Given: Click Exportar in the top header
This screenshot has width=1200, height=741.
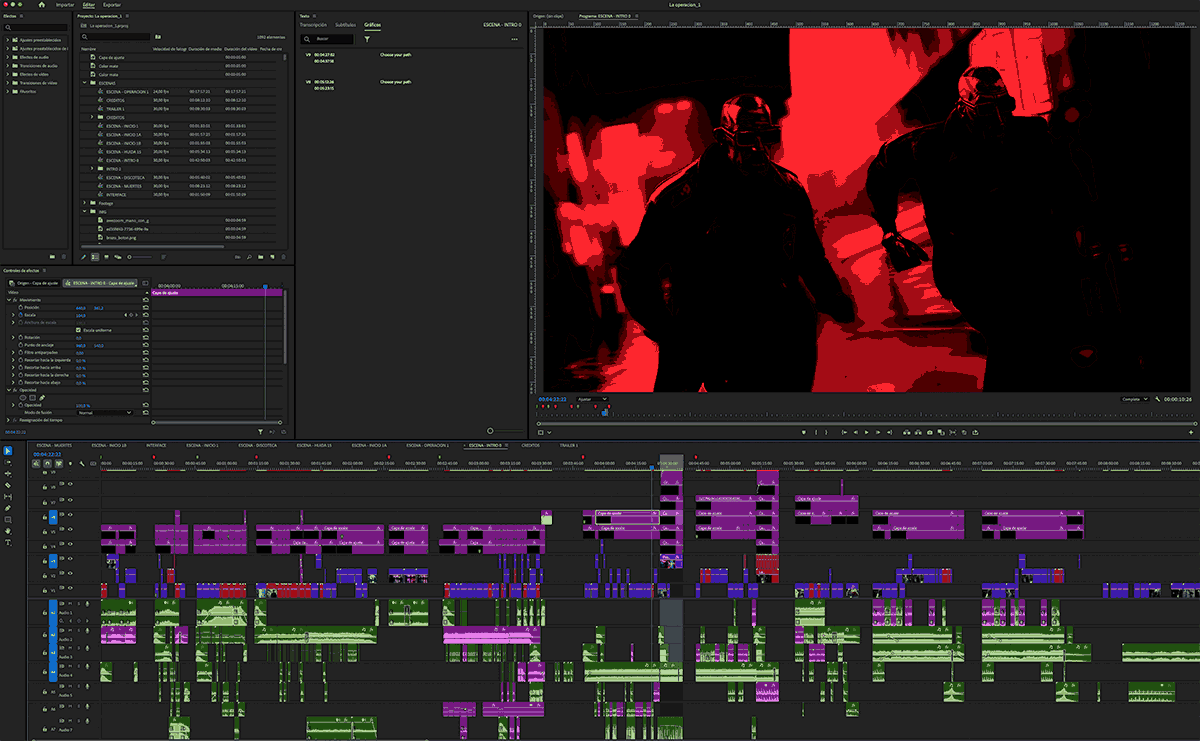Looking at the screenshot, I should pyautogui.click(x=112, y=4).
